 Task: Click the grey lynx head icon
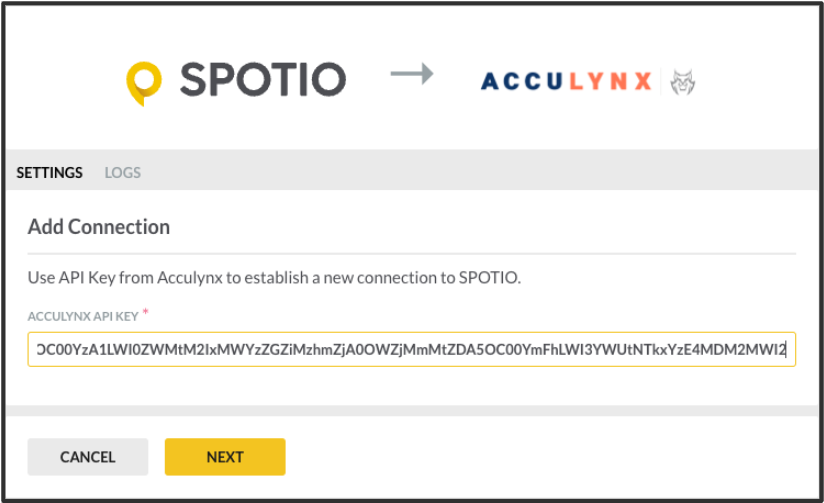(x=683, y=82)
